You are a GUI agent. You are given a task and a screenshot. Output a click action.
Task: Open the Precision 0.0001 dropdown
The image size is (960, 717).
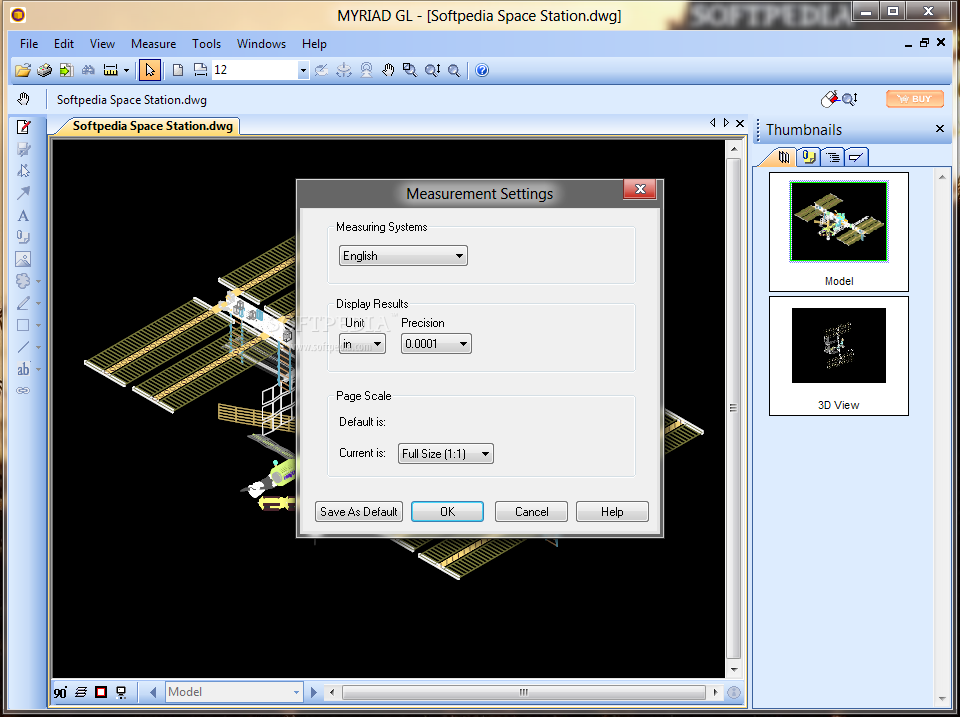coord(436,344)
